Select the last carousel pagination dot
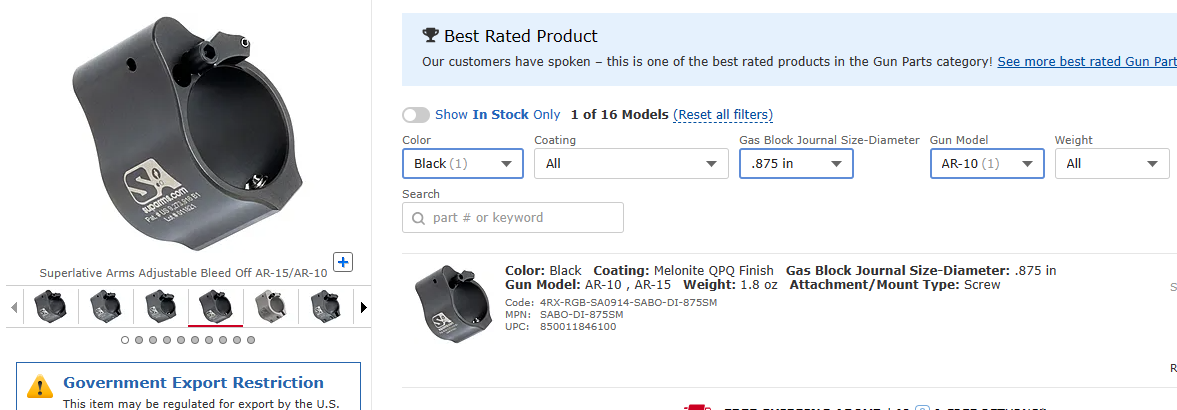1177x410 pixels. coord(251,340)
